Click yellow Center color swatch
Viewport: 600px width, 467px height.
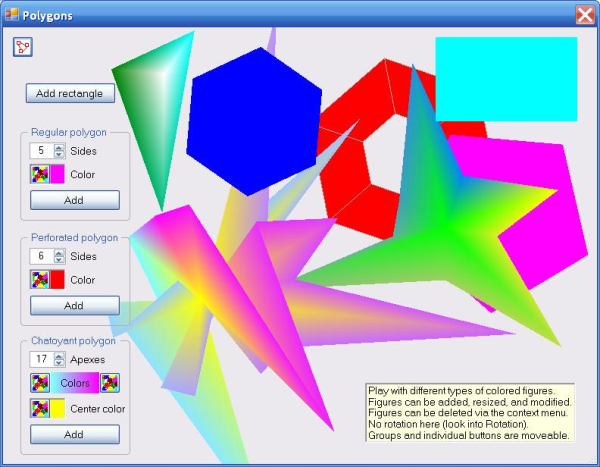[x=57, y=408]
